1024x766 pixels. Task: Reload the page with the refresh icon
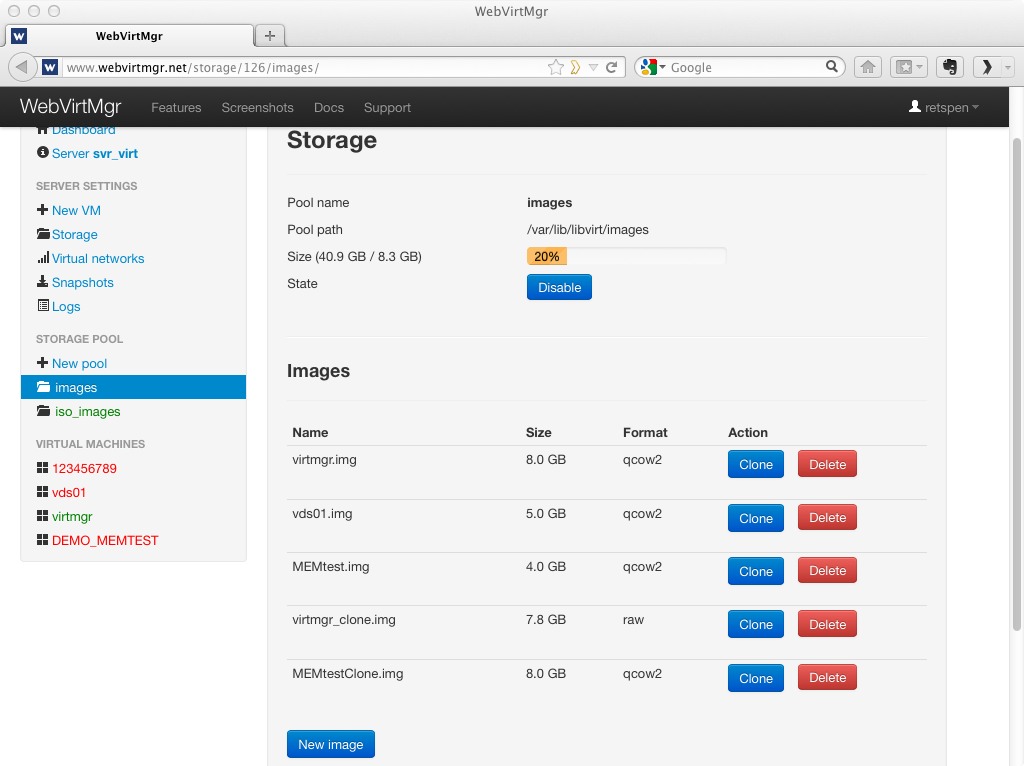click(x=611, y=67)
